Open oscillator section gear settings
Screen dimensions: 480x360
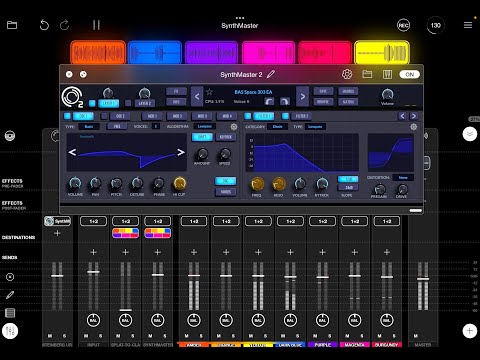coord(234,127)
